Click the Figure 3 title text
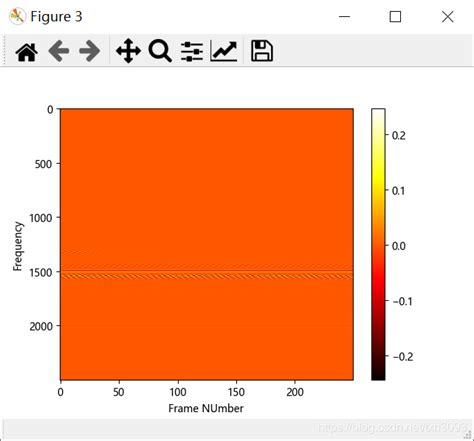This screenshot has width=474, height=441. [x=56, y=17]
